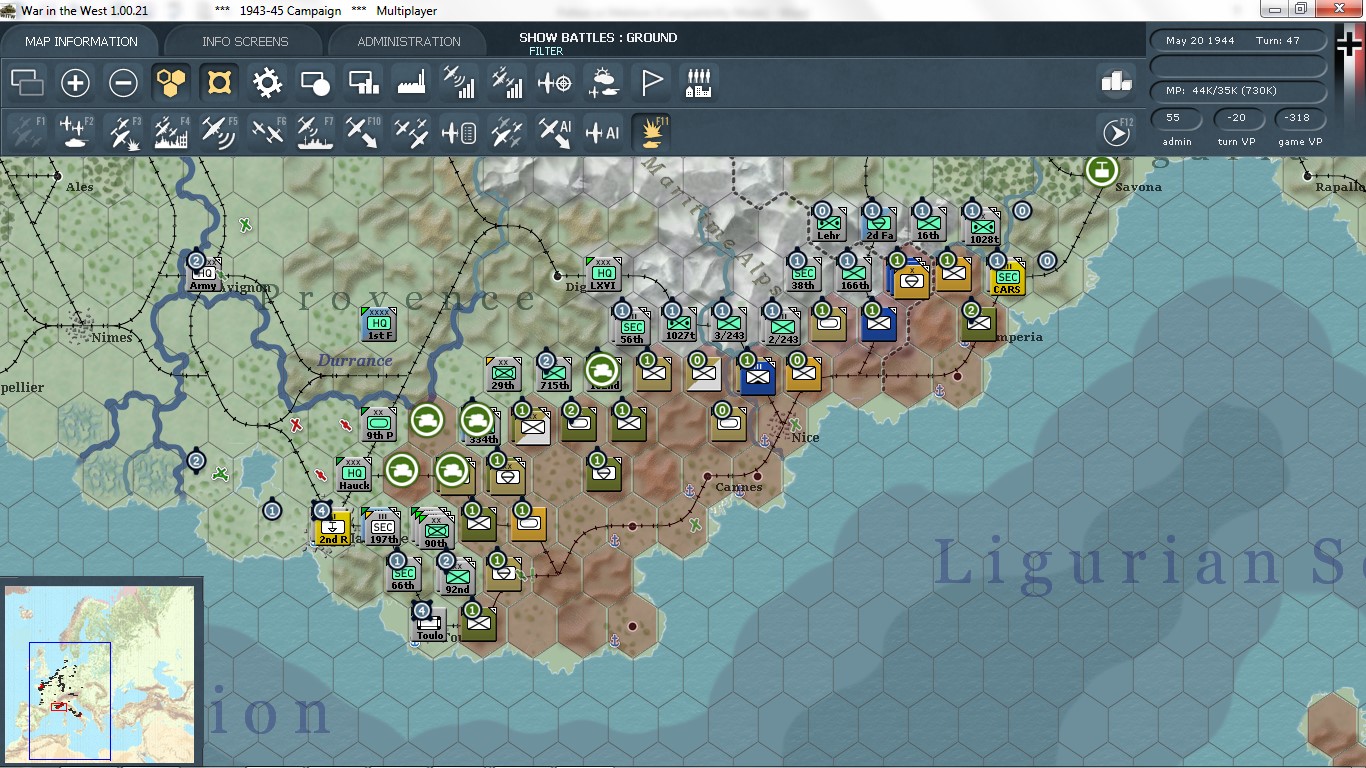Select the 29th division counter
1366x768 pixels.
pyautogui.click(x=503, y=374)
